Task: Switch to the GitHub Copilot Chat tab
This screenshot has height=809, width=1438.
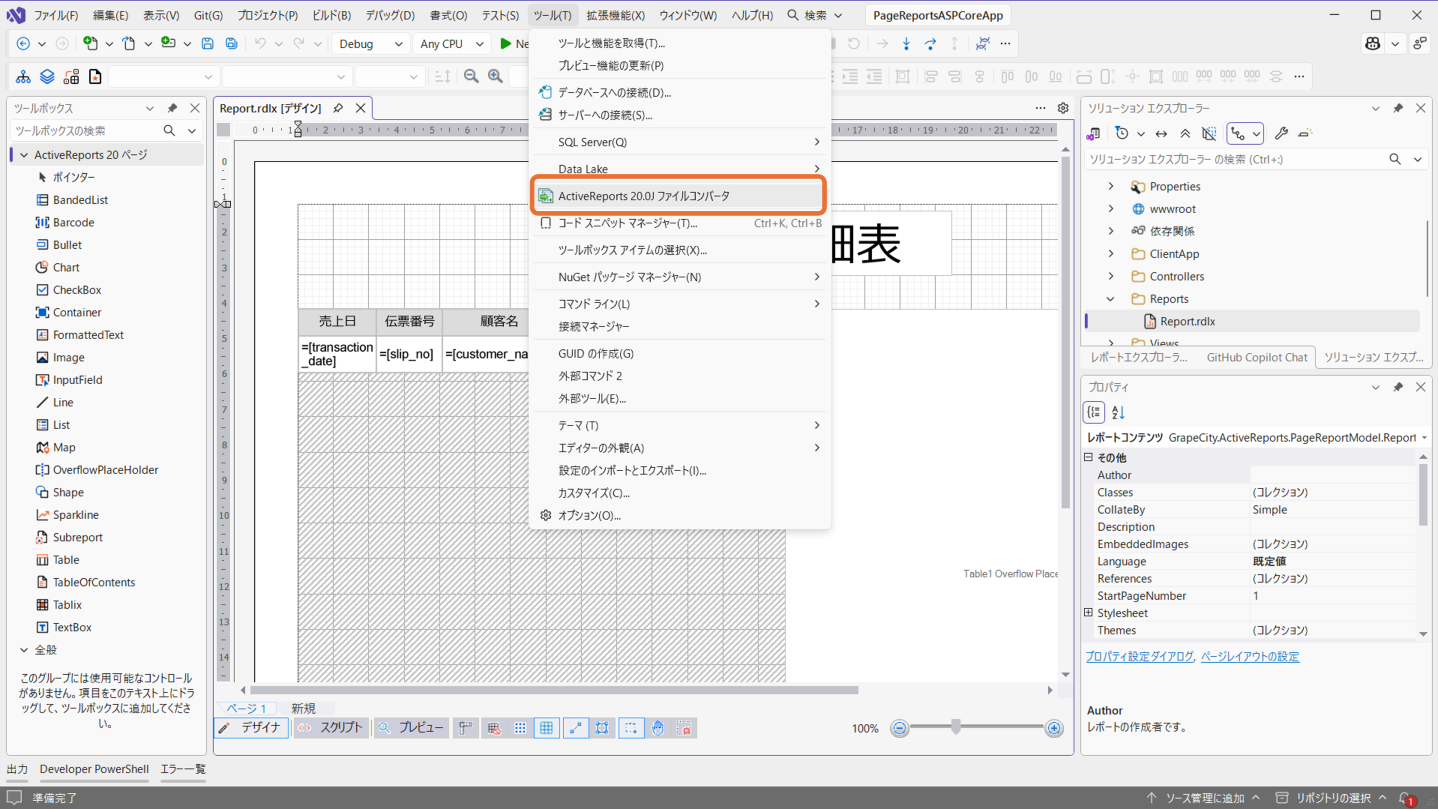Action: pyautogui.click(x=1256, y=357)
